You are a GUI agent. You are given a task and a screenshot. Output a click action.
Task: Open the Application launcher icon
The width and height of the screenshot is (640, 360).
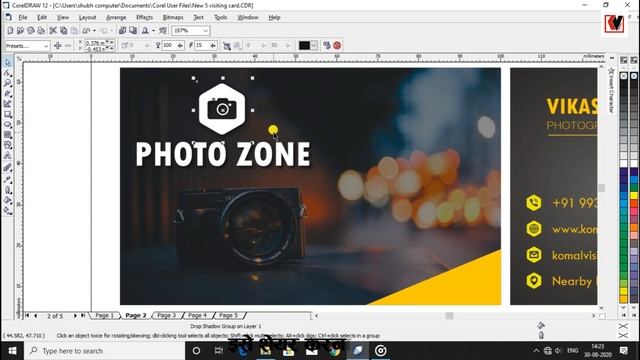click(x=145, y=31)
